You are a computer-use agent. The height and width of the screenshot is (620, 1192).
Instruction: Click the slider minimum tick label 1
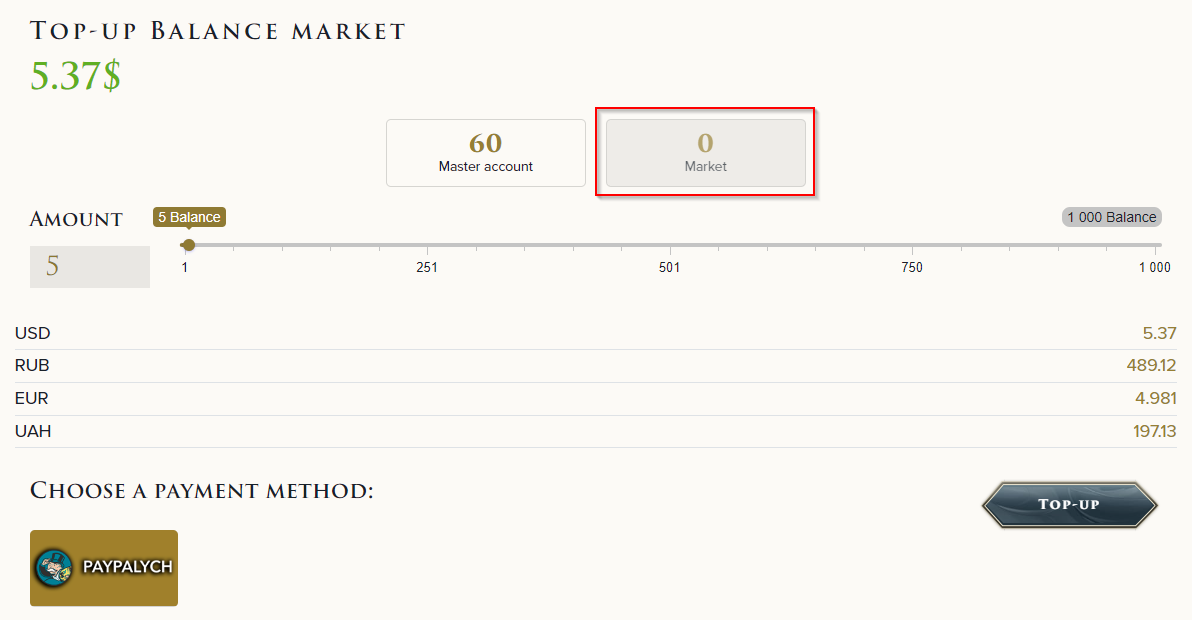(184, 267)
